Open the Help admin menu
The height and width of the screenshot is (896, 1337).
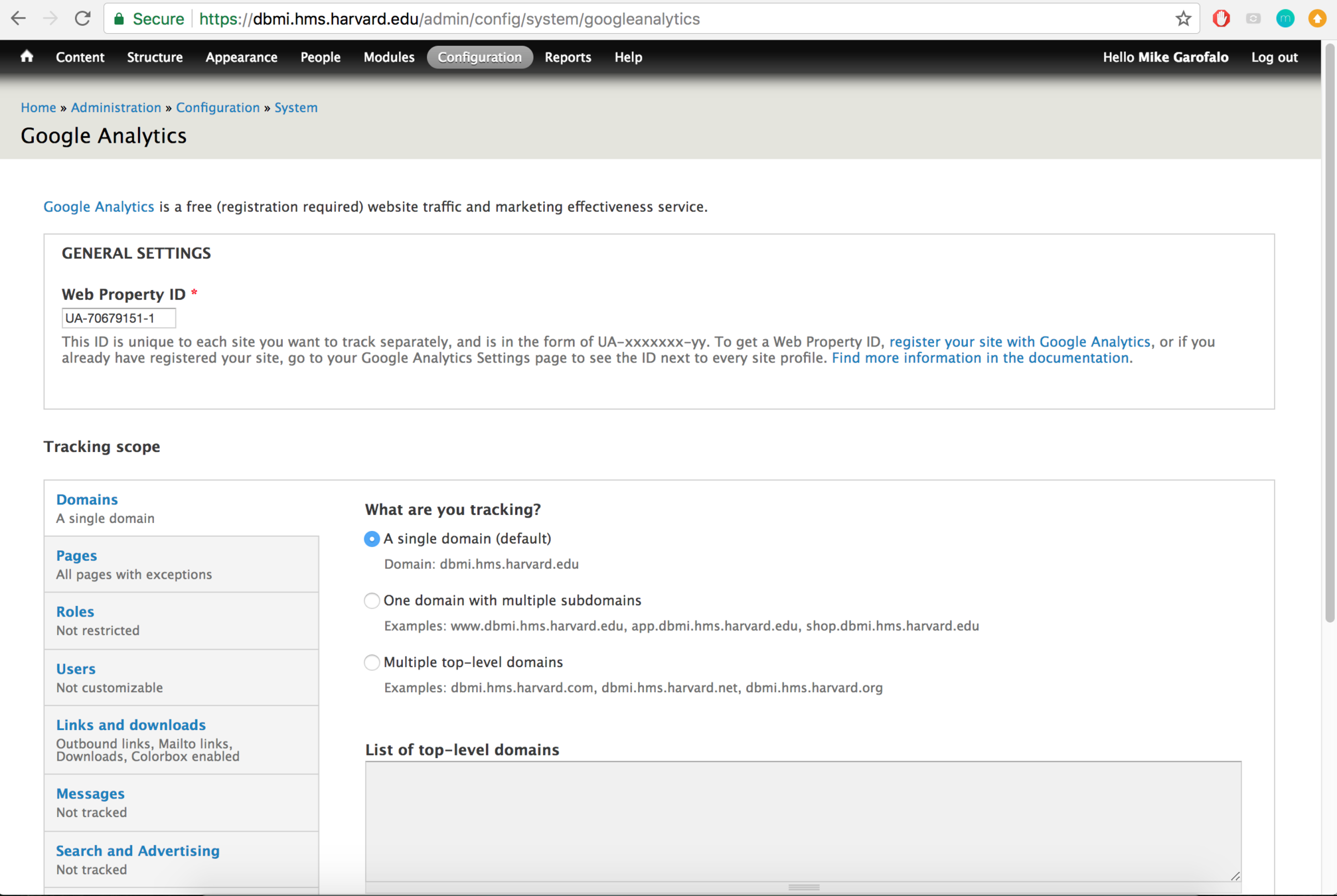tap(628, 57)
